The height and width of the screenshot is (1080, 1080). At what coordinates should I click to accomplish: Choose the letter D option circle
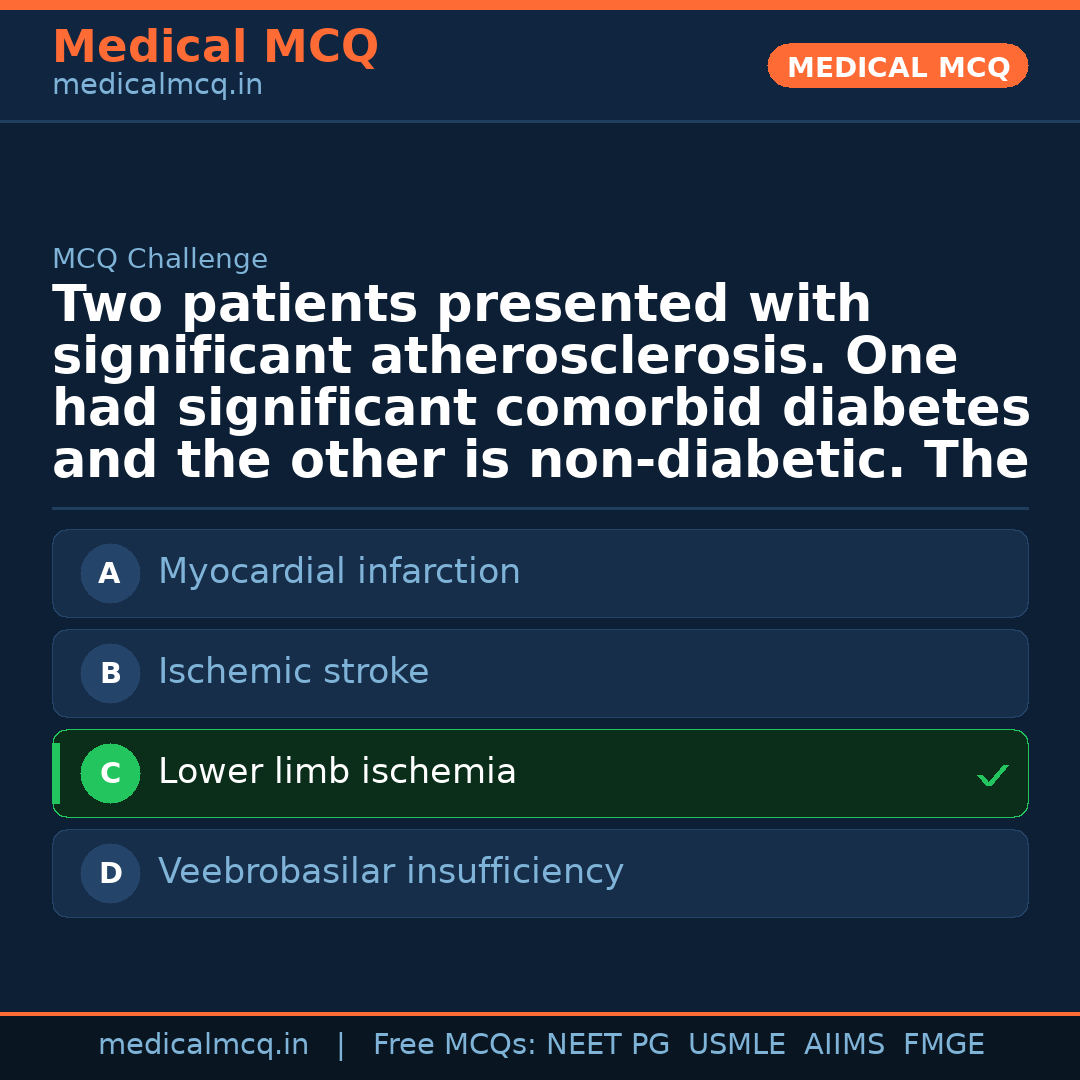tap(110, 873)
